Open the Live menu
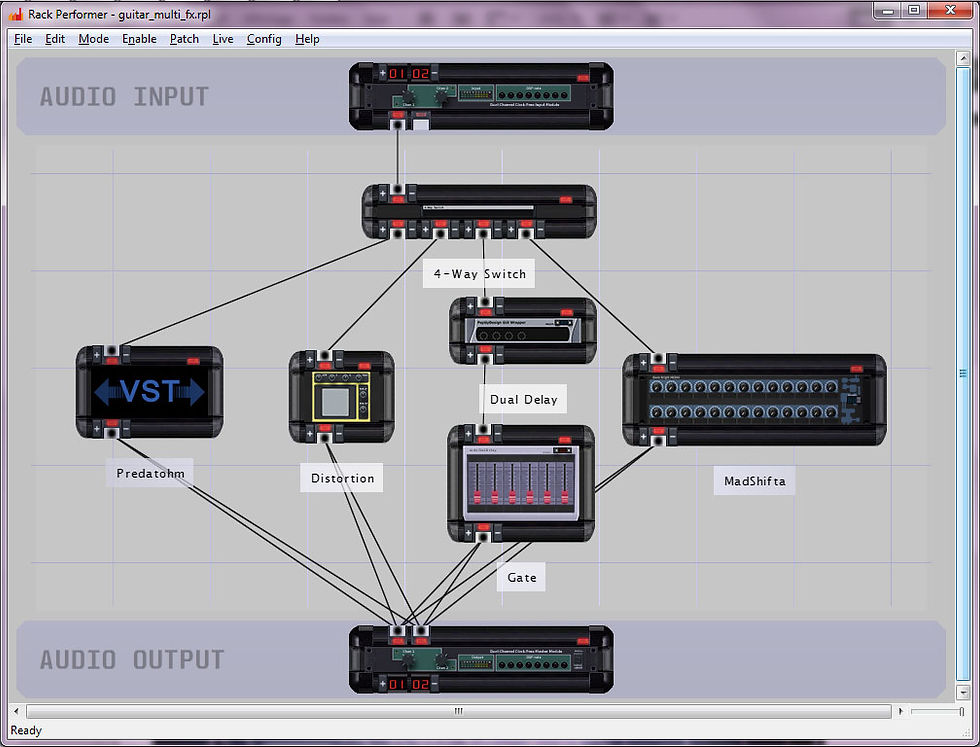 [x=222, y=39]
